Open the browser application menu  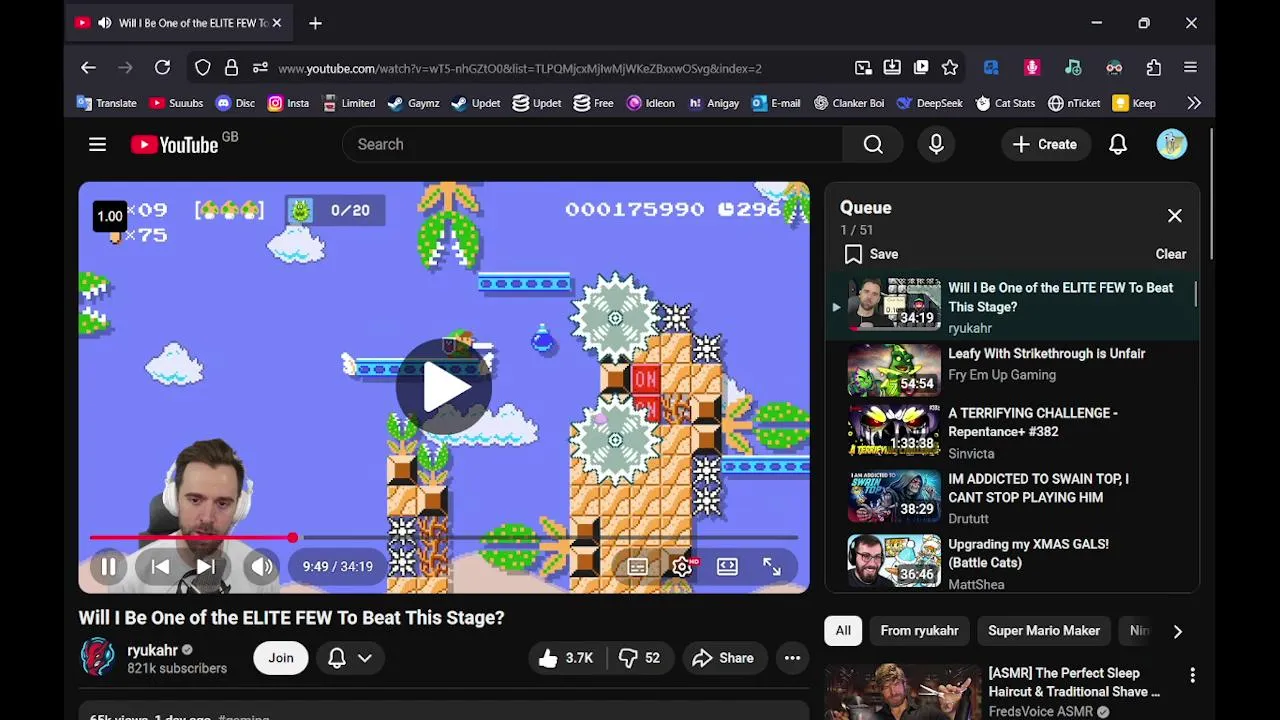pos(1190,68)
